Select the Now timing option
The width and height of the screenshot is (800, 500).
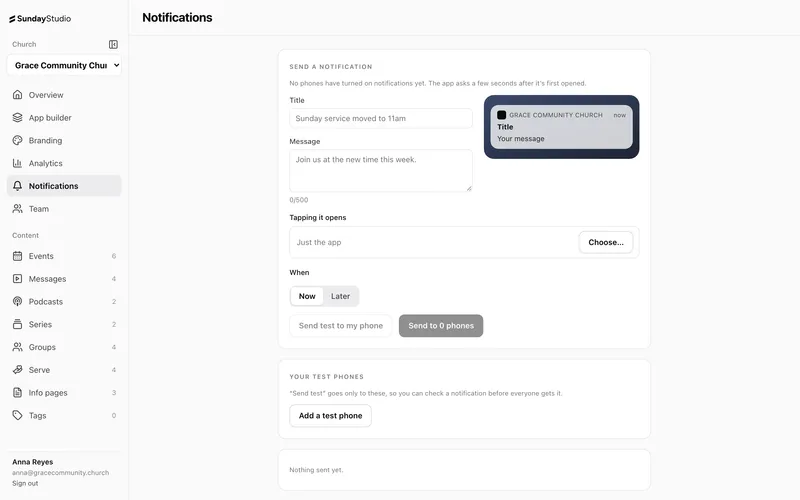click(x=307, y=296)
